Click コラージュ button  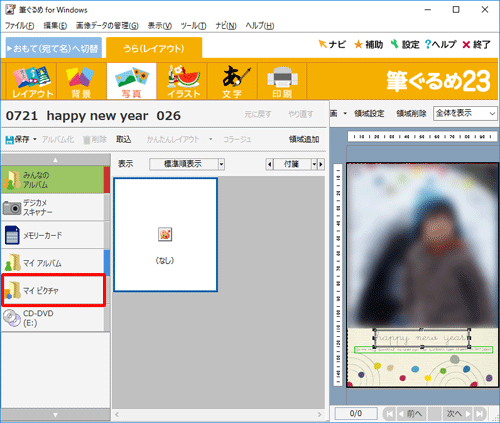pyautogui.click(x=237, y=139)
